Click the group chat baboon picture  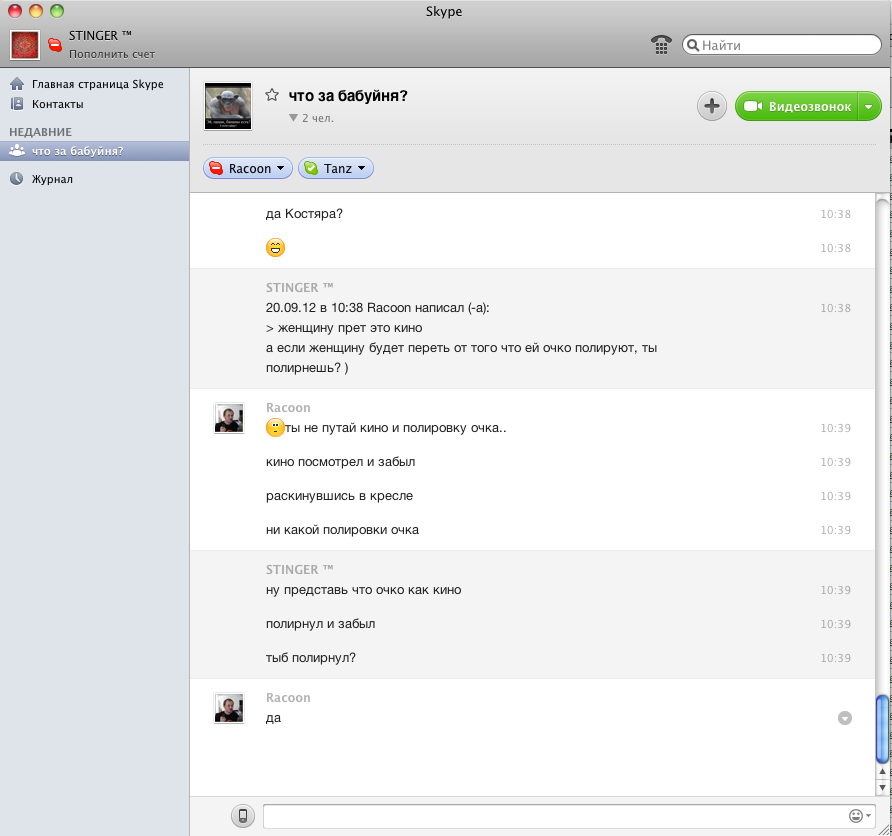[228, 106]
